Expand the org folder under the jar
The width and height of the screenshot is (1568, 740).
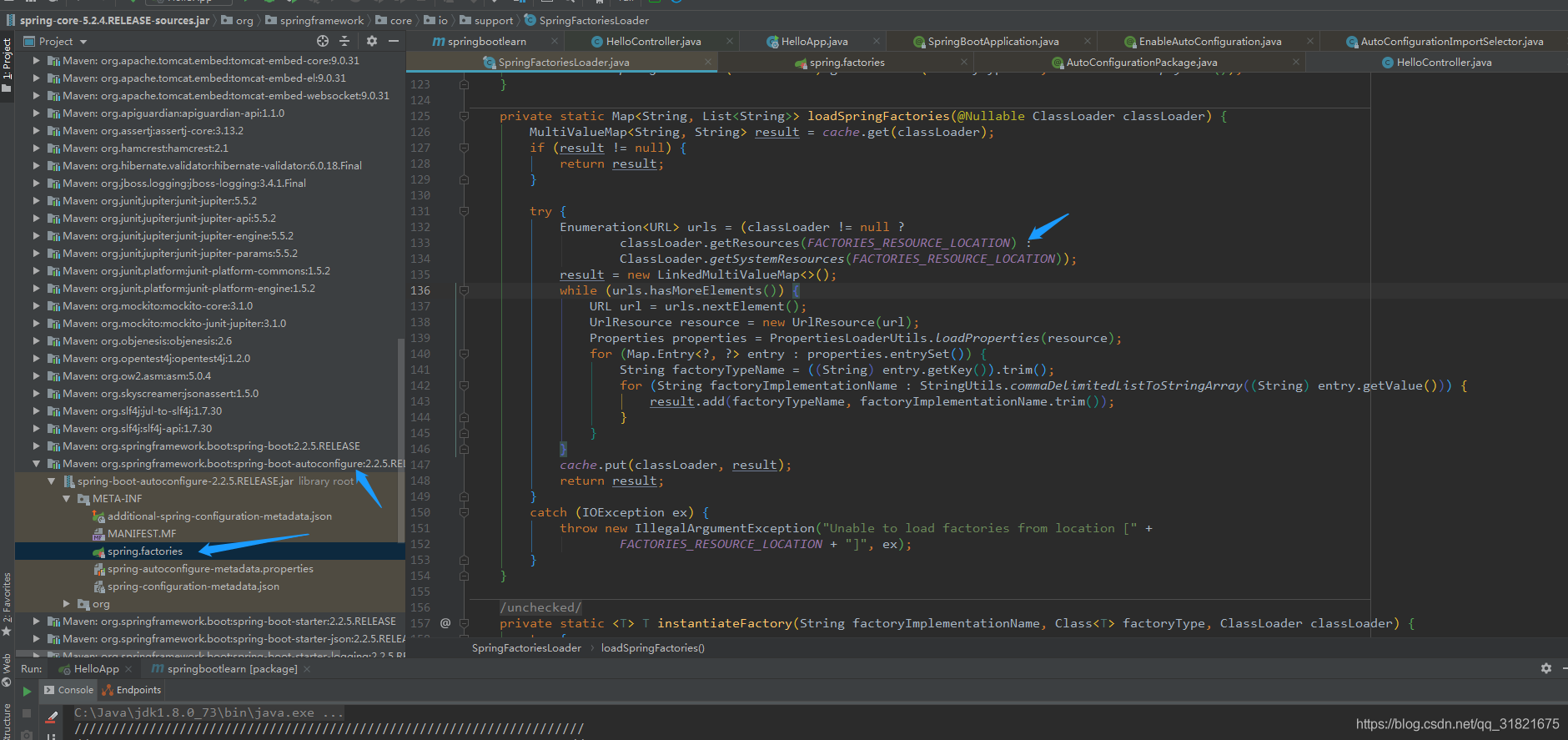[x=66, y=603]
